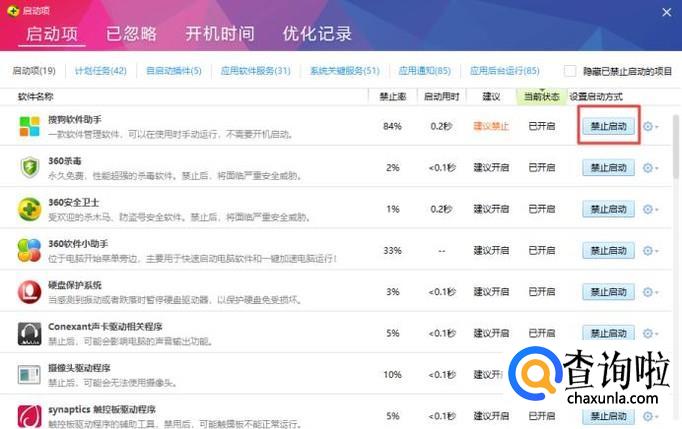Screen dimensions: 682x429
Task: Select 启动项(19) sub-tab
Action: [x=34, y=70]
